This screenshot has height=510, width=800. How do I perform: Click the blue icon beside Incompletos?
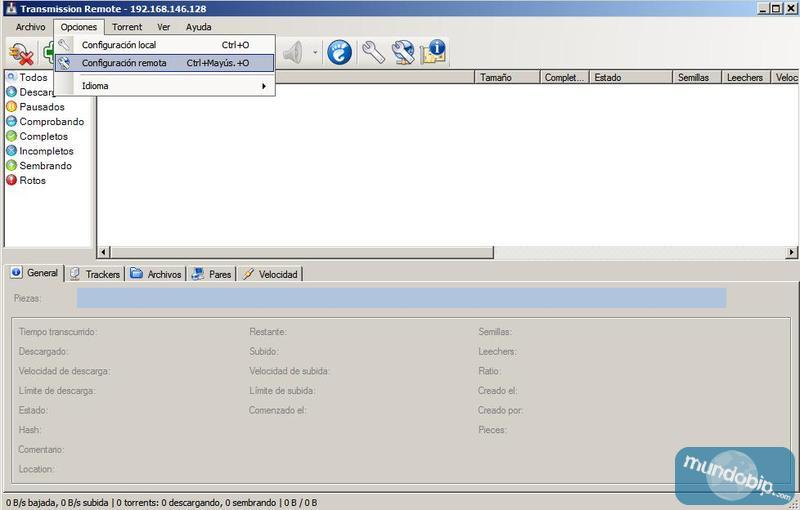[11, 151]
